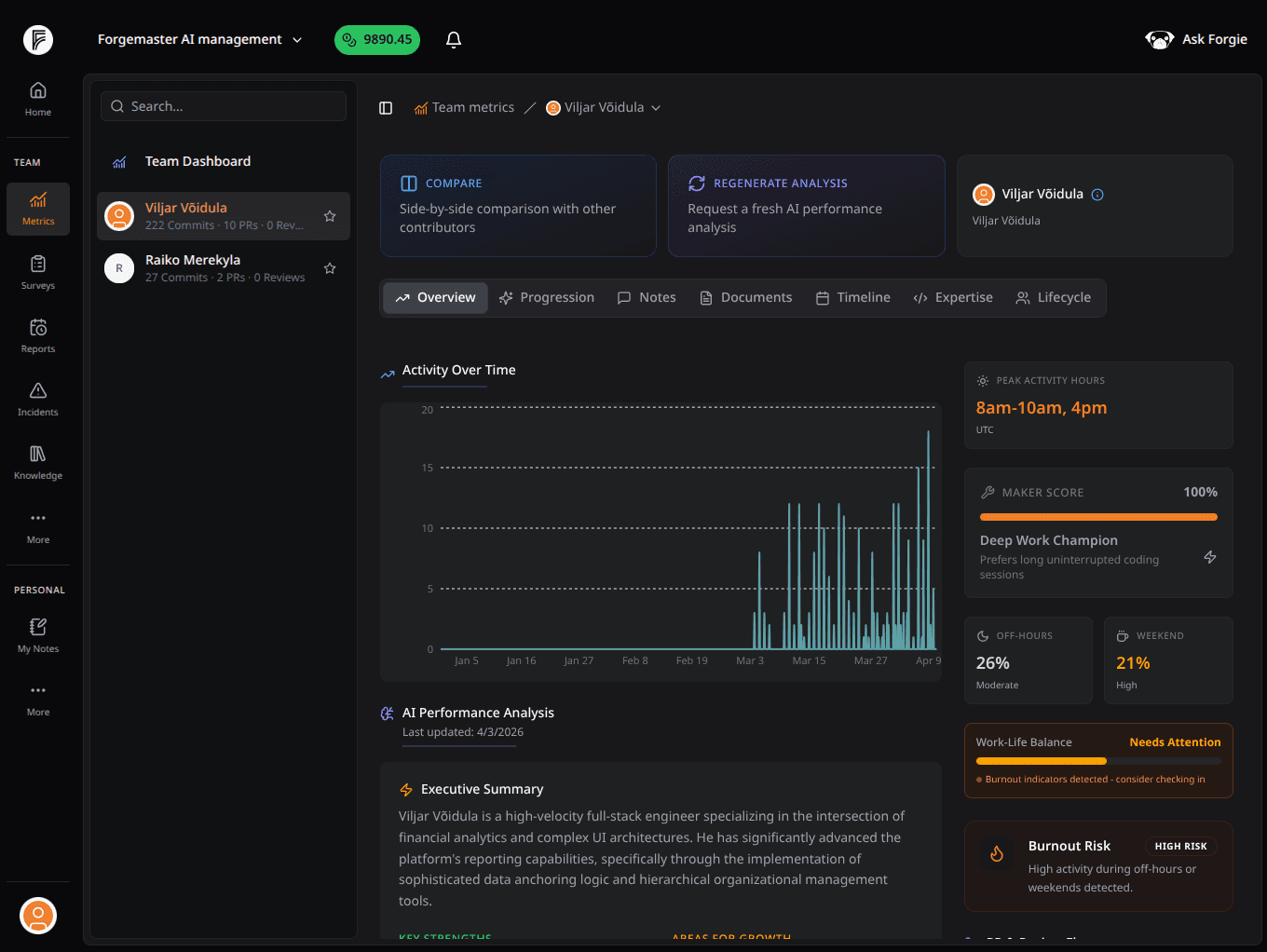This screenshot has width=1267, height=952.
Task: Start a side-by-side Compare with other contributors
Action: pos(518,206)
